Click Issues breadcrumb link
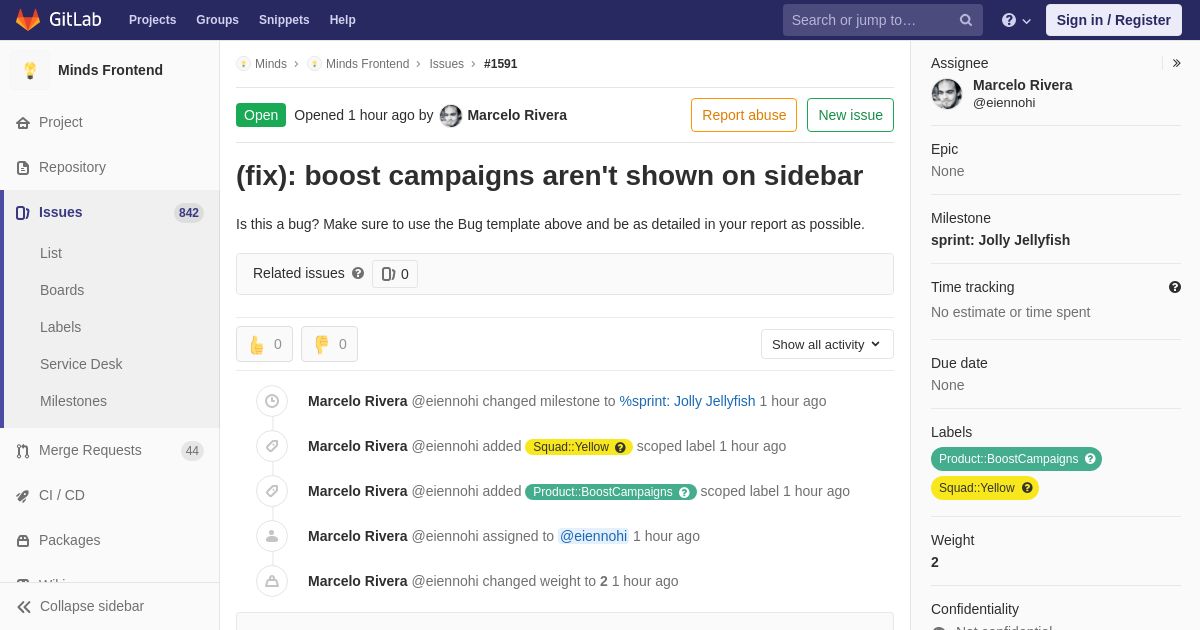 446,64
